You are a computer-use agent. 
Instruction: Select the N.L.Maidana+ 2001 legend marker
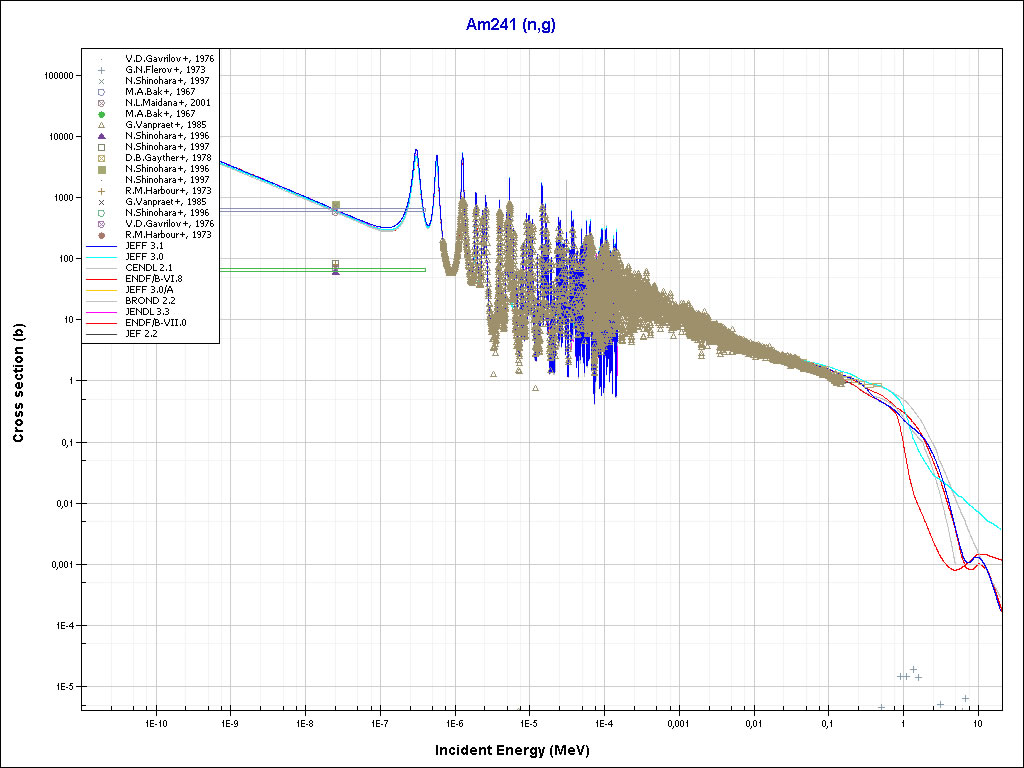(x=101, y=103)
